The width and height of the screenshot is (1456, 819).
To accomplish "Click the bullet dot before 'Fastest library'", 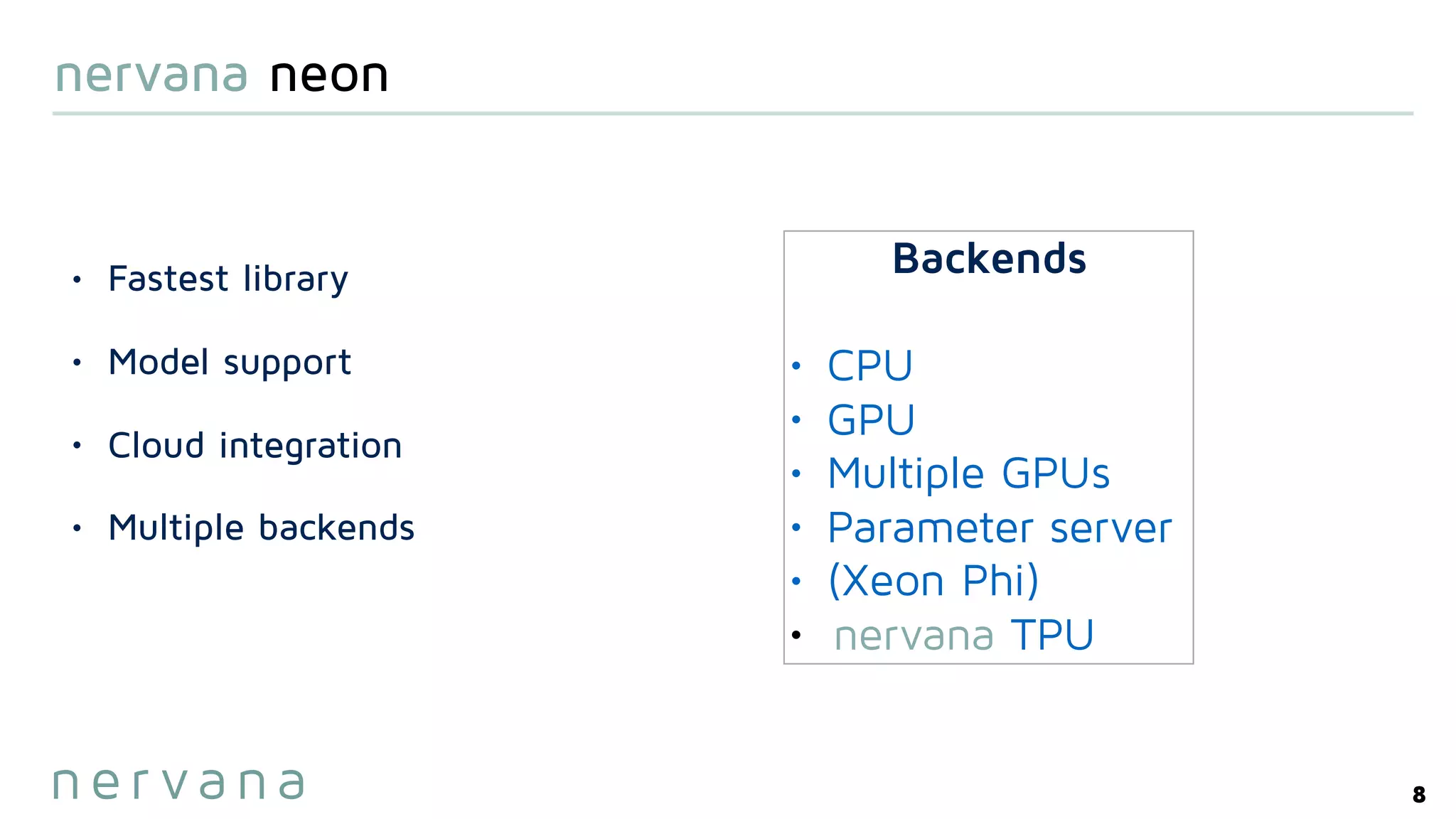I will pyautogui.click(x=77, y=279).
